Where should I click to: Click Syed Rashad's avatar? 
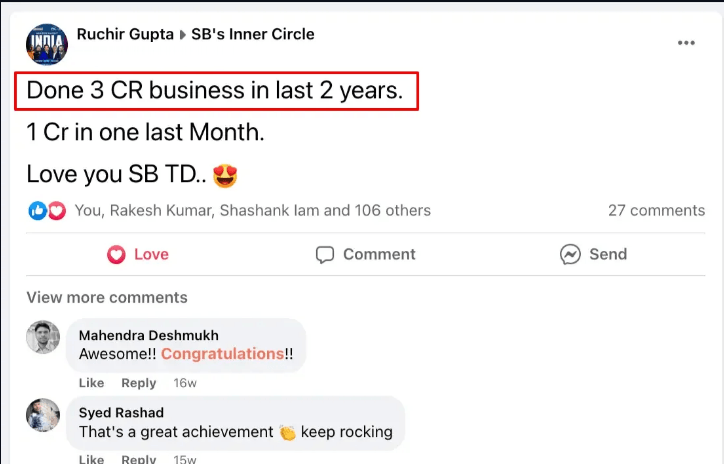point(44,415)
